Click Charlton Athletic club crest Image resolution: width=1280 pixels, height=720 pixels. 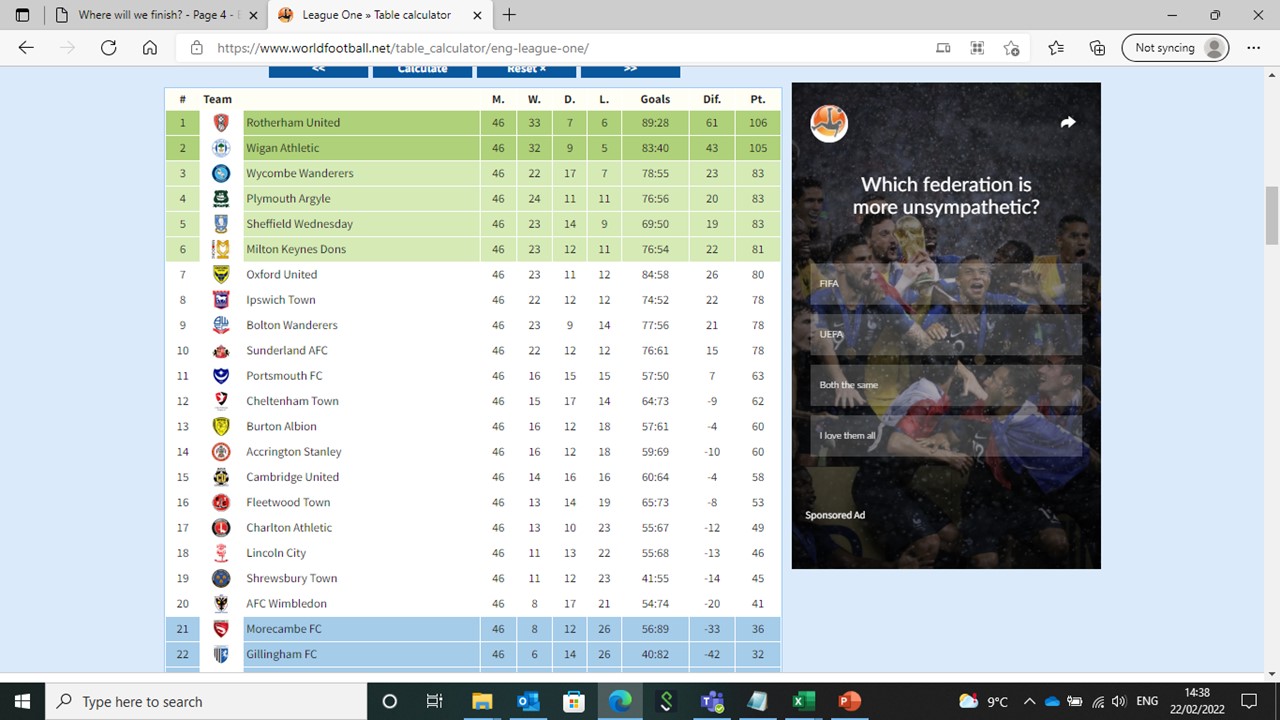221,528
